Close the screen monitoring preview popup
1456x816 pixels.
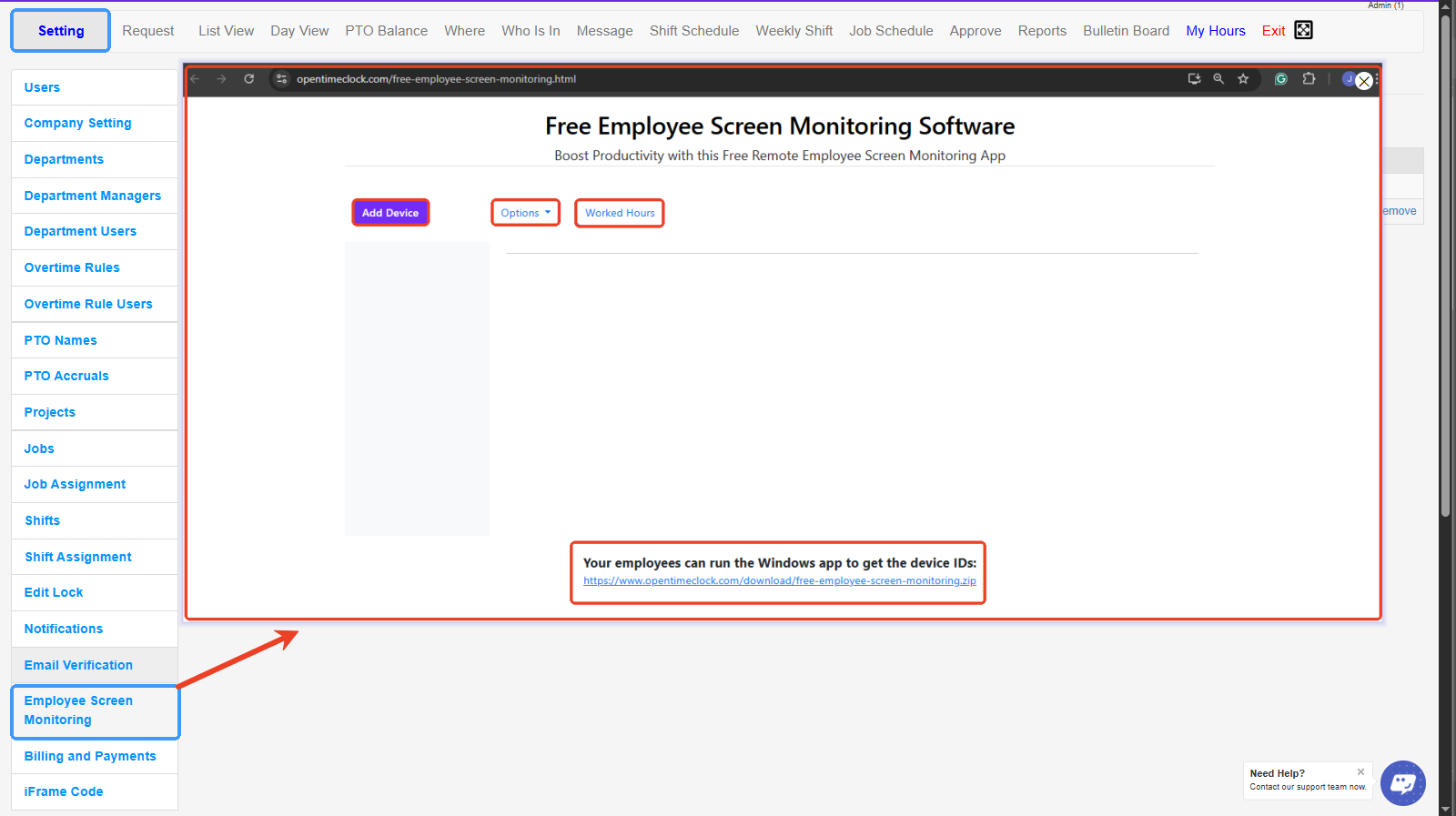click(1363, 82)
